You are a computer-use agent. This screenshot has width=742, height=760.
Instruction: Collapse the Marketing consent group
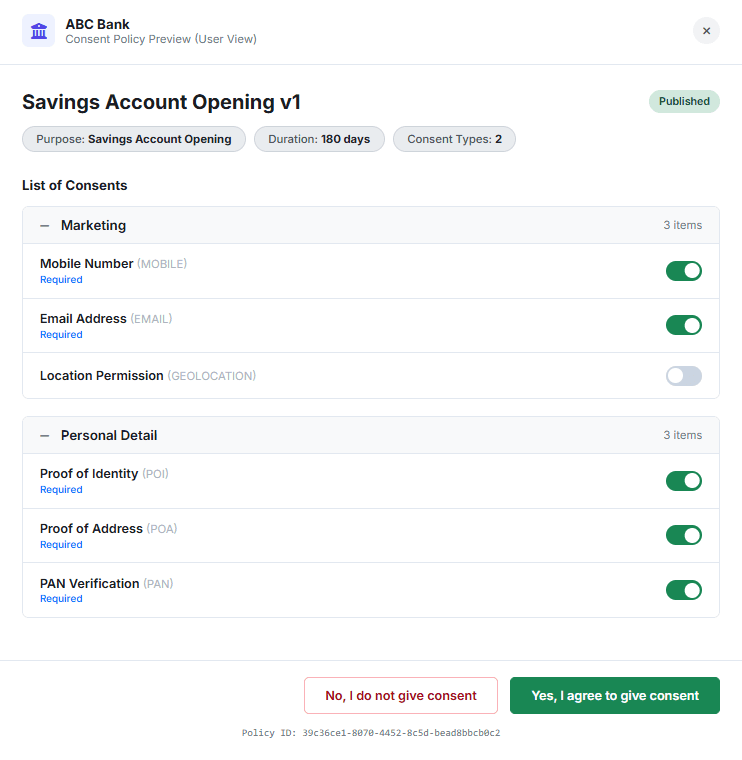[45, 226]
